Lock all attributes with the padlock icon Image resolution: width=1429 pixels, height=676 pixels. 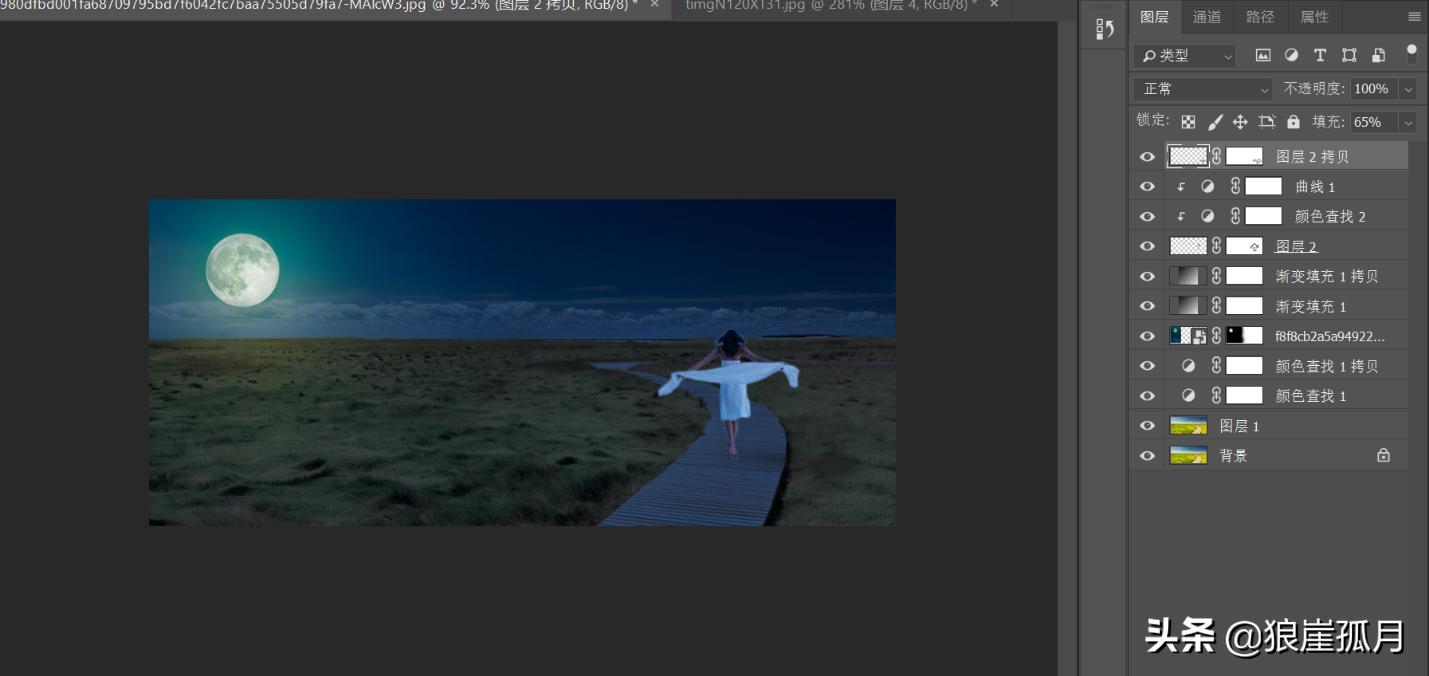(1294, 122)
